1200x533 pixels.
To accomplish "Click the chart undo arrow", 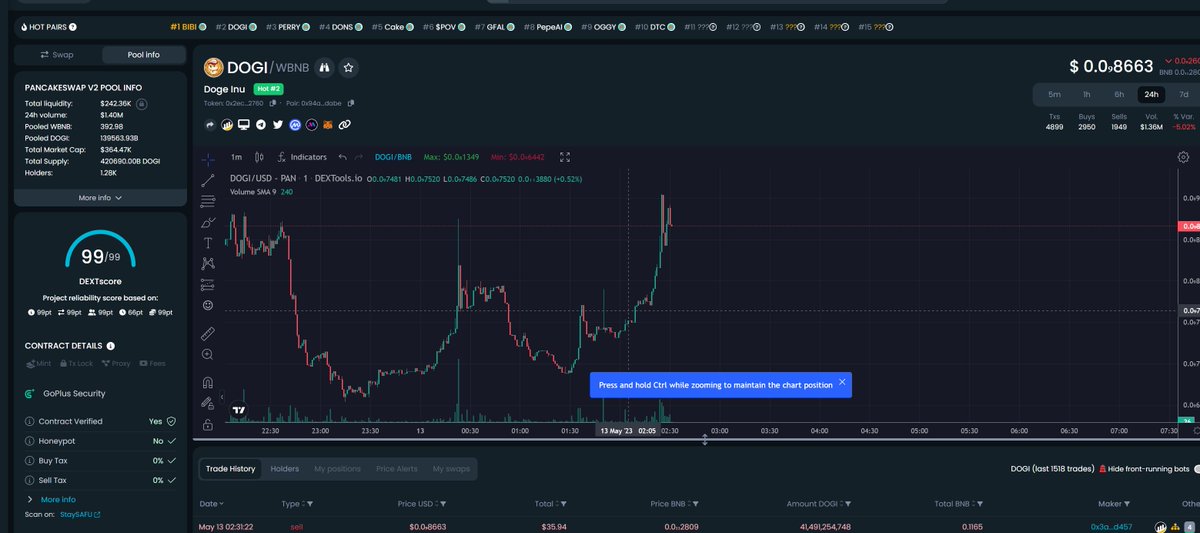I will tap(343, 157).
